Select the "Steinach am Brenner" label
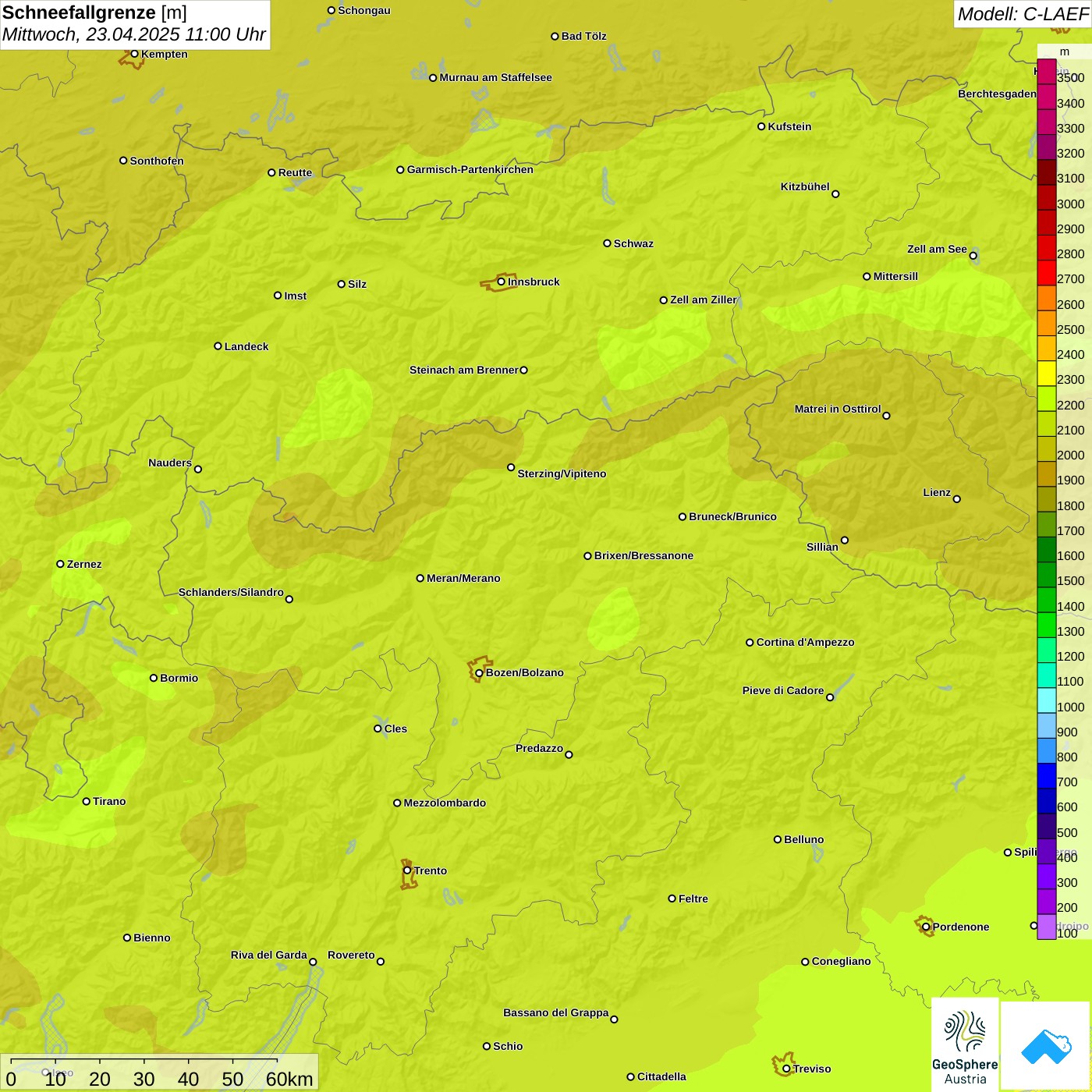The width and height of the screenshot is (1092, 1092). coord(464,370)
